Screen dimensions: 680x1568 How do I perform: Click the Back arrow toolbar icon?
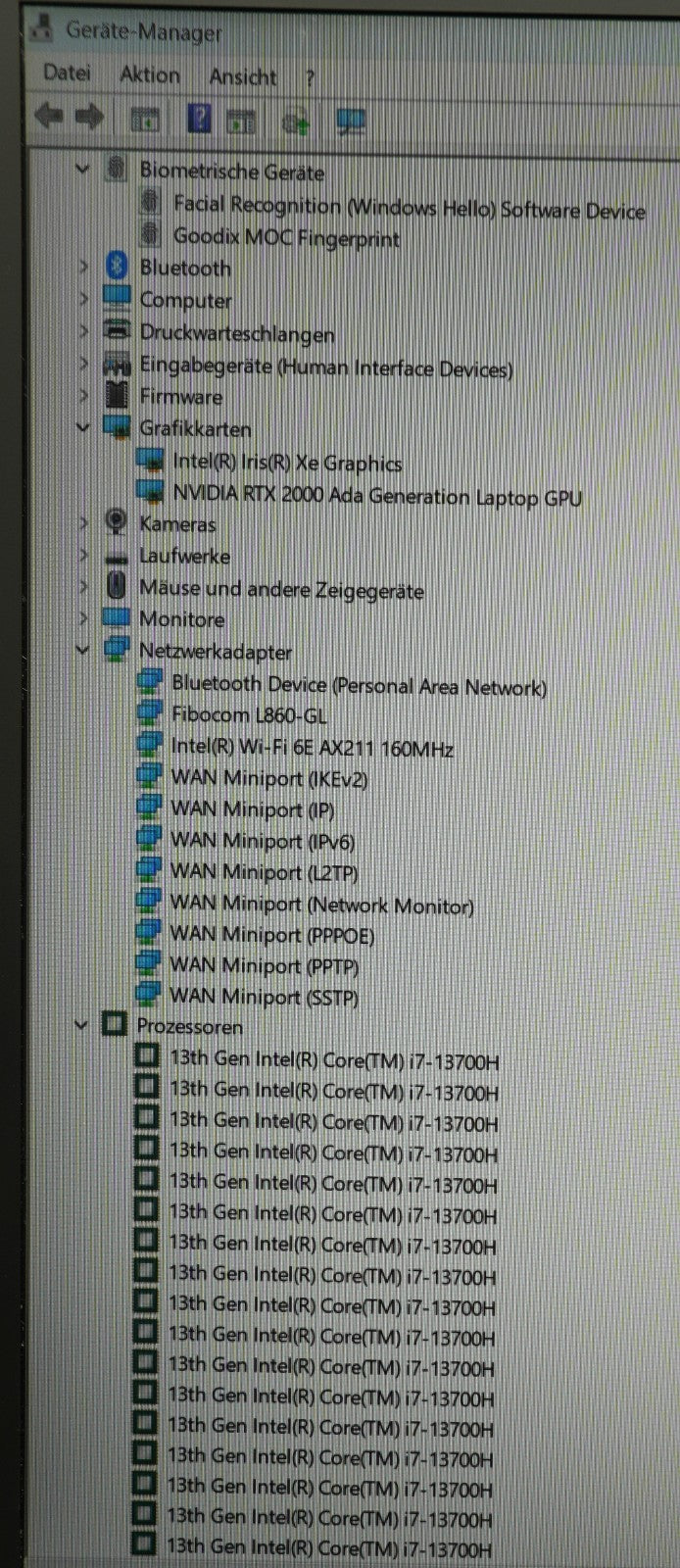click(48, 117)
